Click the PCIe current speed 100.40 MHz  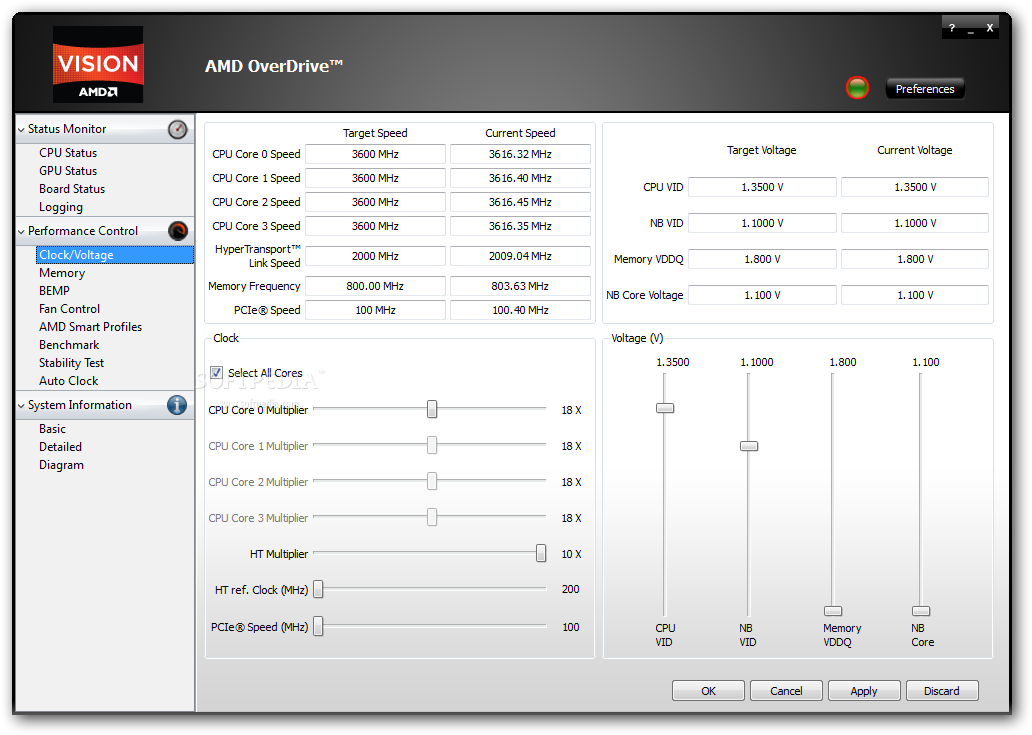(x=520, y=310)
